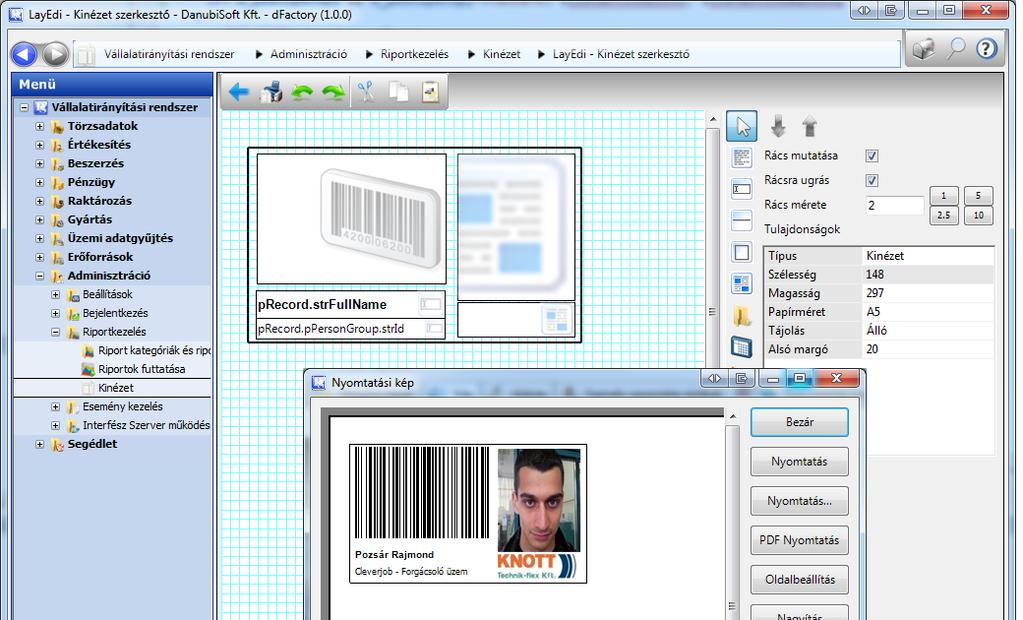Click Adminisztráció in the breadcrumb bar
Image resolution: width=1023 pixels, height=620 pixels.
coord(309,54)
